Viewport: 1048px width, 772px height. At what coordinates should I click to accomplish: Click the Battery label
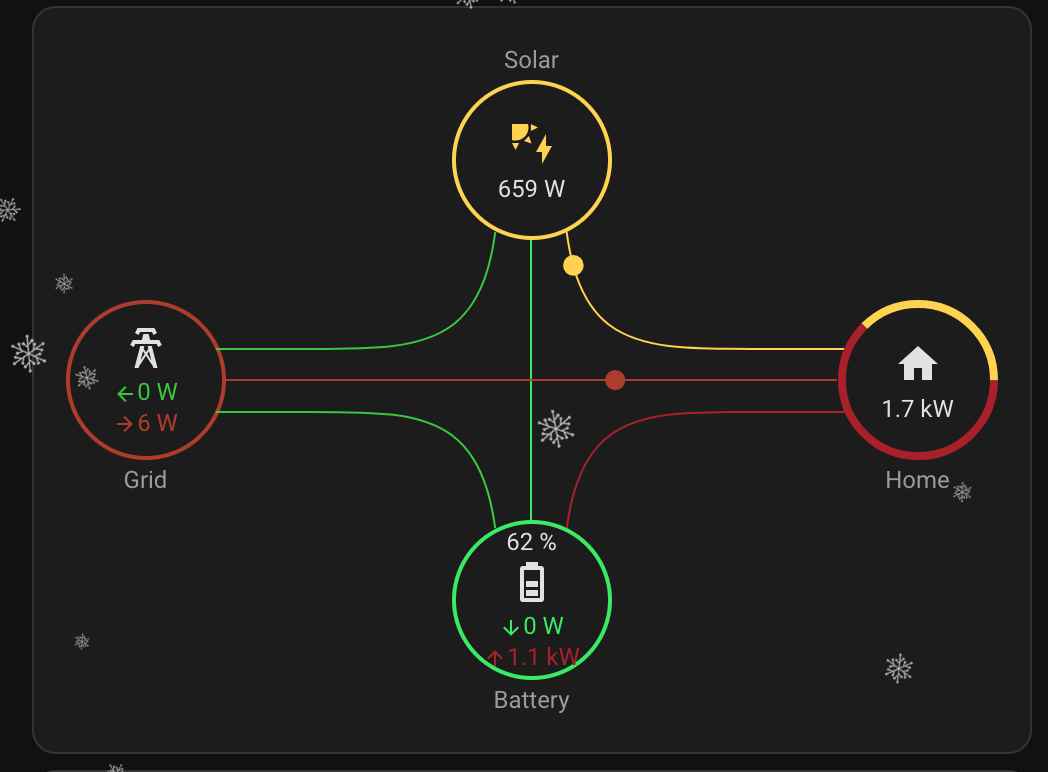tap(531, 700)
